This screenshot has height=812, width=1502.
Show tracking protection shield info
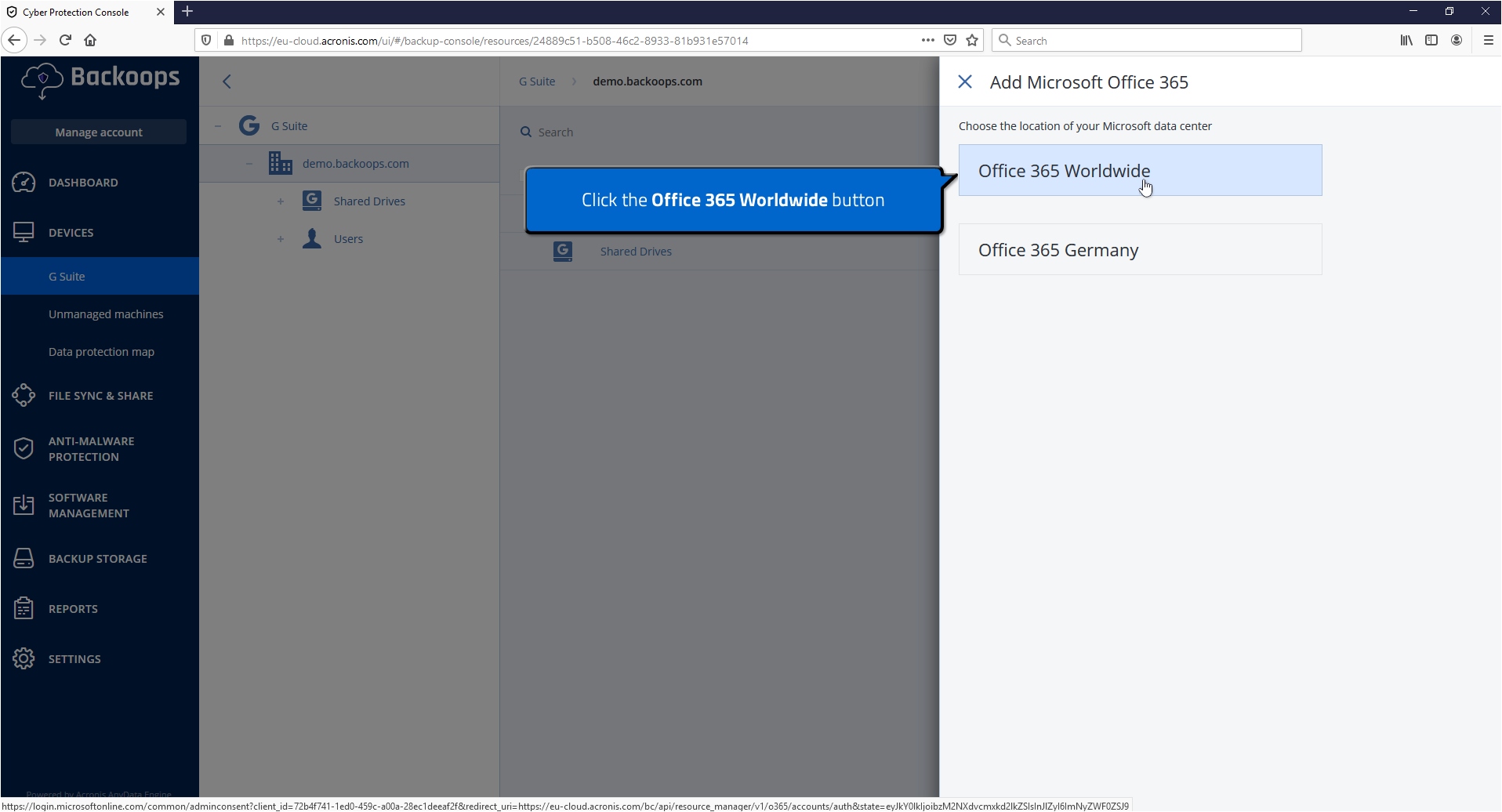tap(206, 40)
